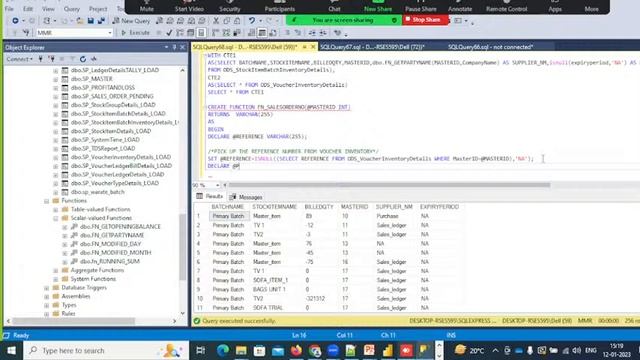Click the Results to Grid icon
This screenshot has height=360, width=640.
(262, 33)
